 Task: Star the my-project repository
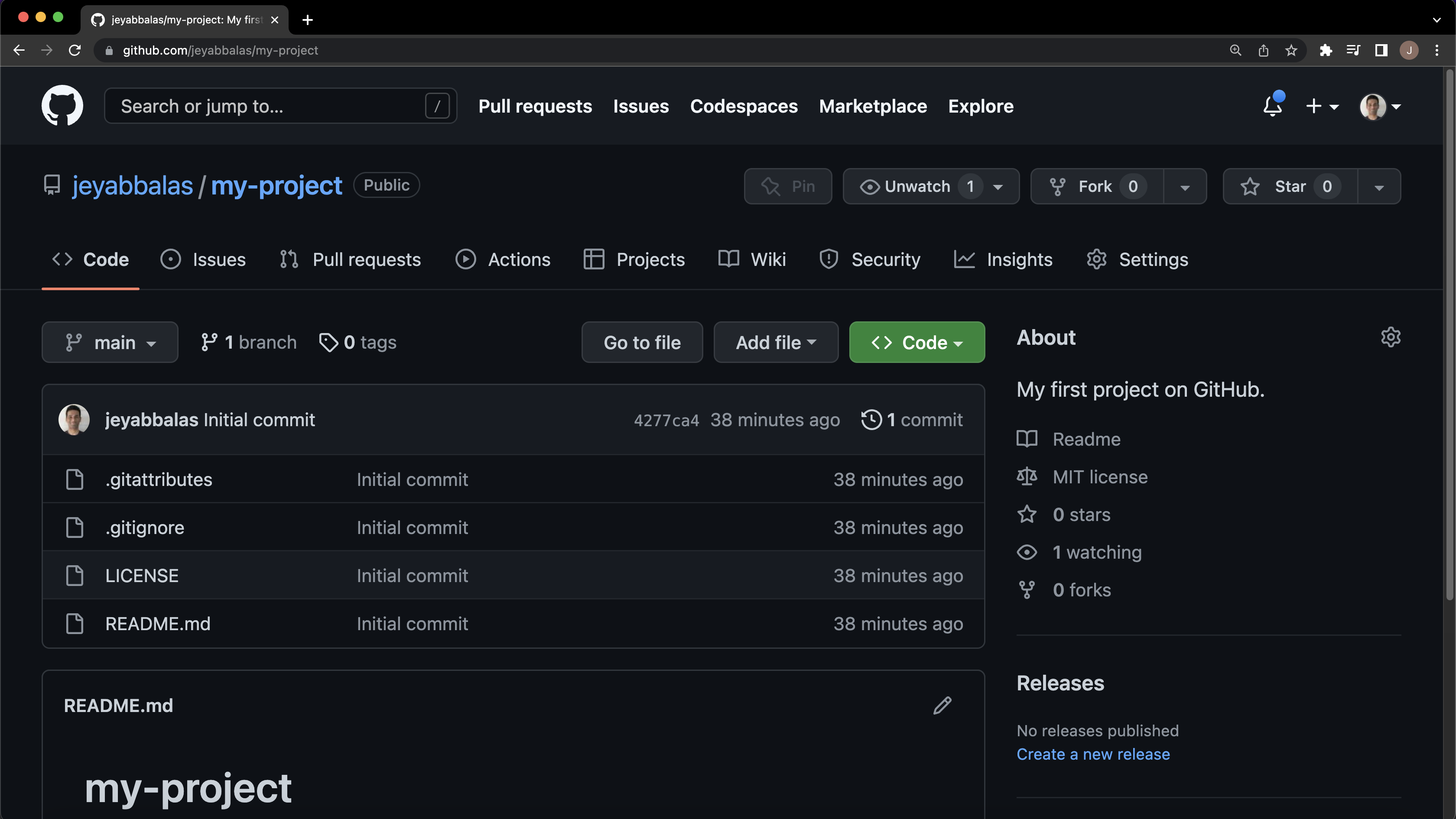point(1290,186)
